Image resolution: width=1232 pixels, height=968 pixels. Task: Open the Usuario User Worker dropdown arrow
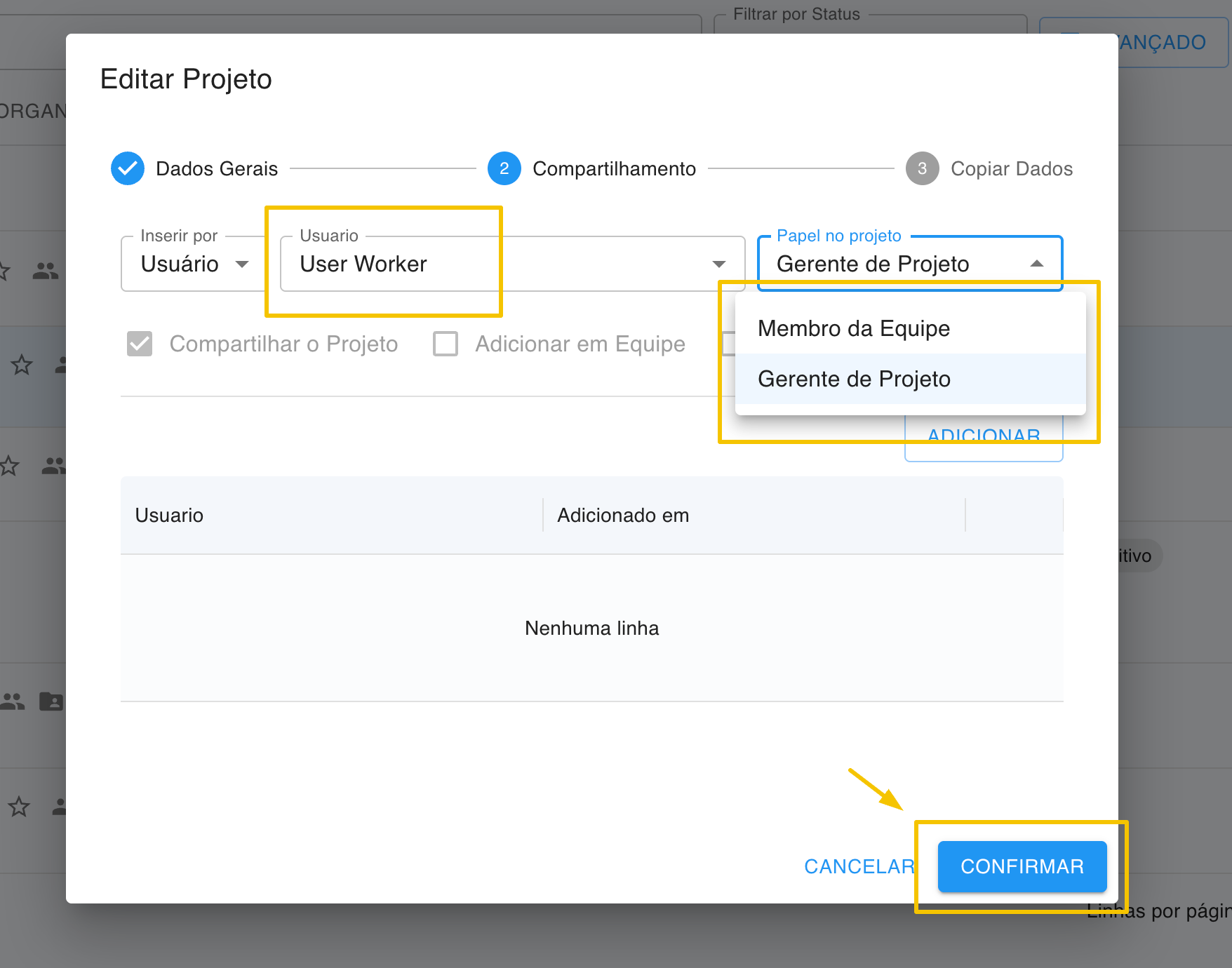tap(719, 264)
